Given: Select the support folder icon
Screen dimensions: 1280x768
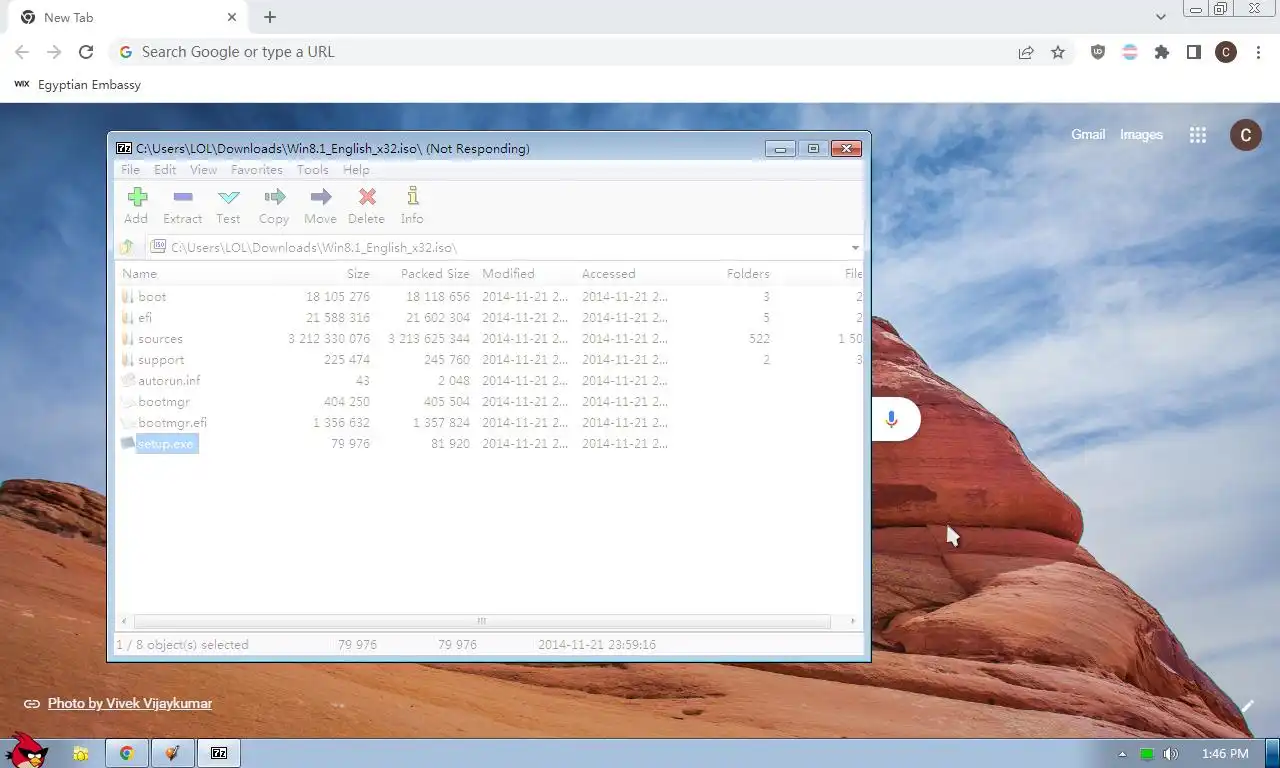Looking at the screenshot, I should pyautogui.click(x=127, y=359).
